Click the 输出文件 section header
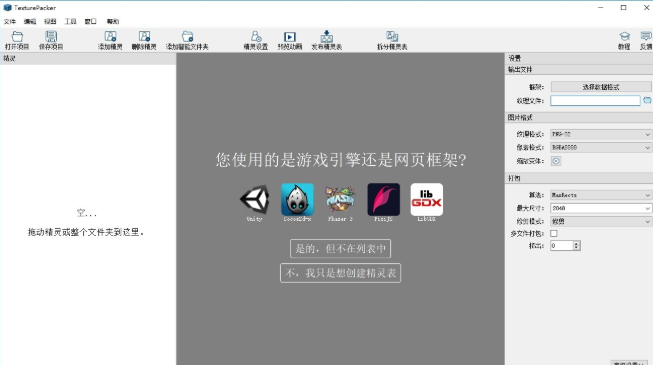The height and width of the screenshot is (365, 653). 520,70
